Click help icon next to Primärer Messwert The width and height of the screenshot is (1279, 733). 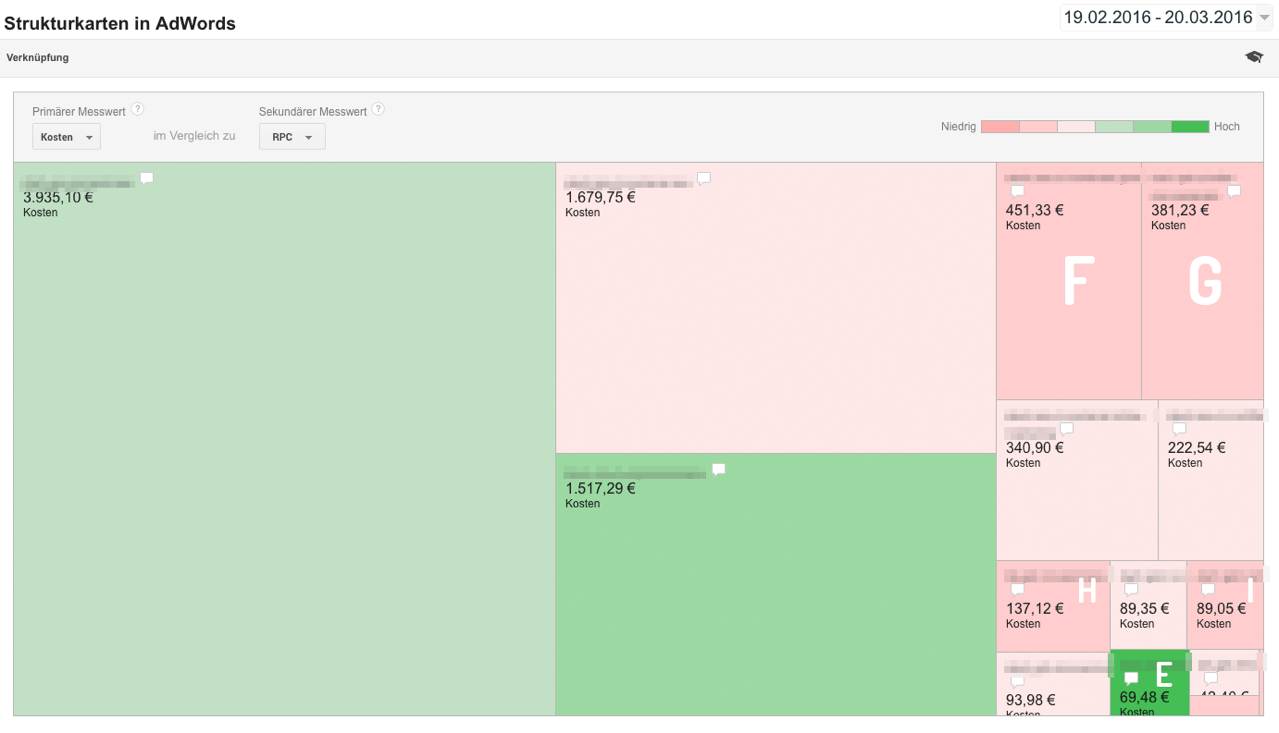[x=138, y=110]
